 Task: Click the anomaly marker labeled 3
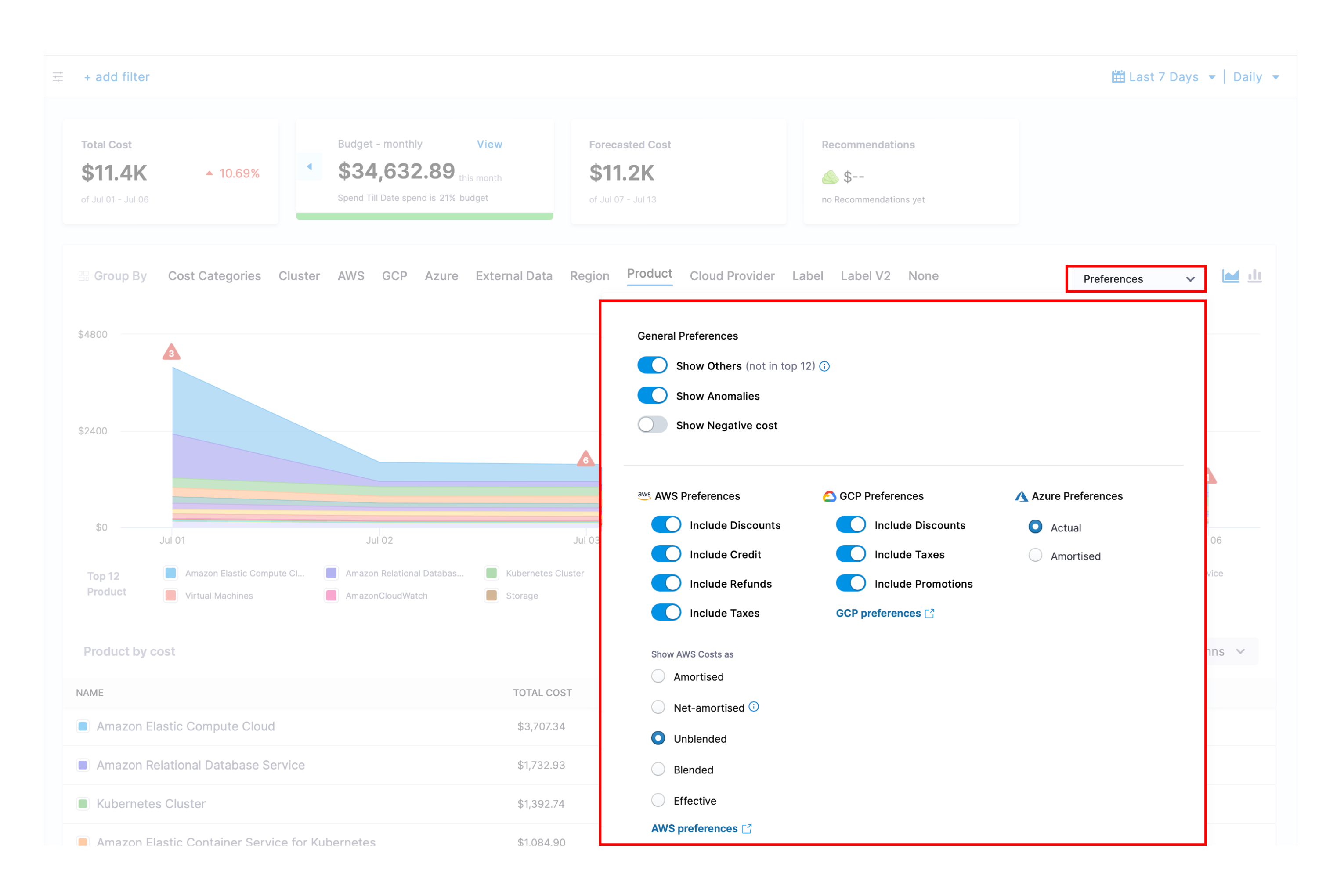[x=171, y=353]
